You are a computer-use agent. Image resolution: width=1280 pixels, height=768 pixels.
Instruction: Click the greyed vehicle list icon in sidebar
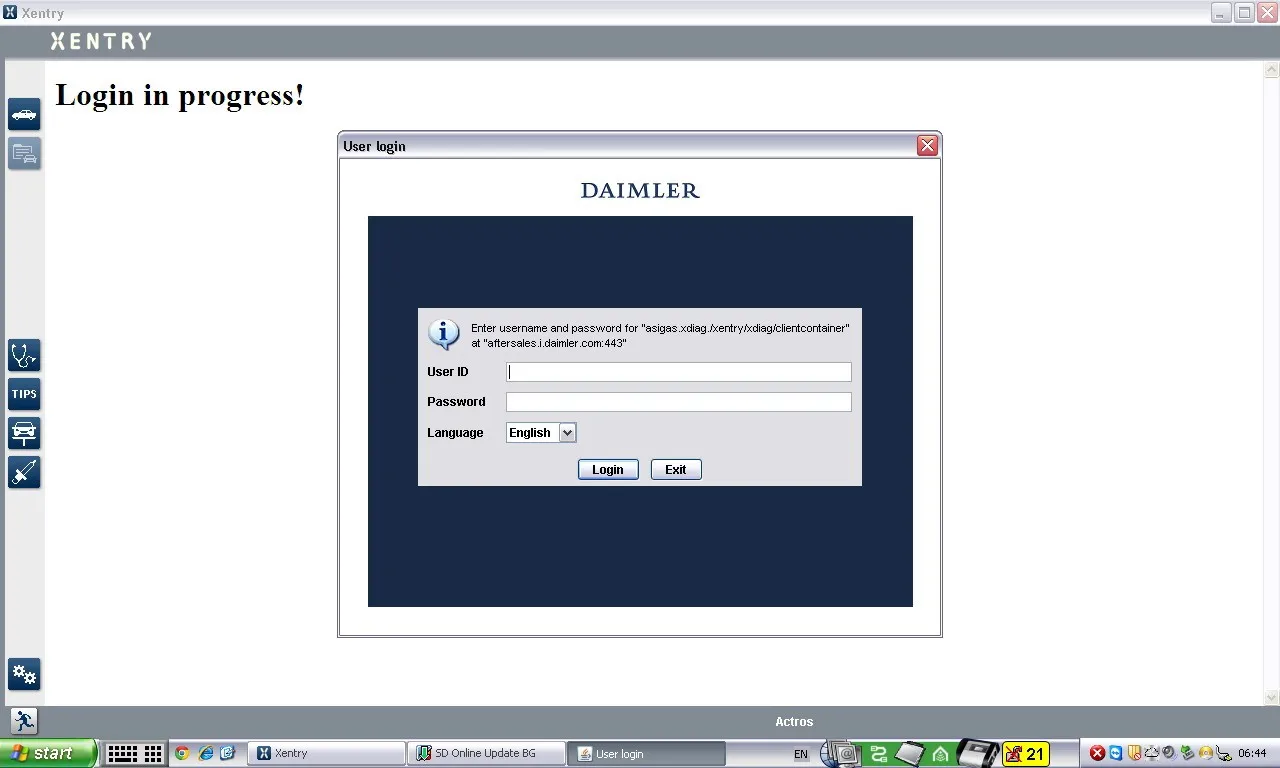24,153
